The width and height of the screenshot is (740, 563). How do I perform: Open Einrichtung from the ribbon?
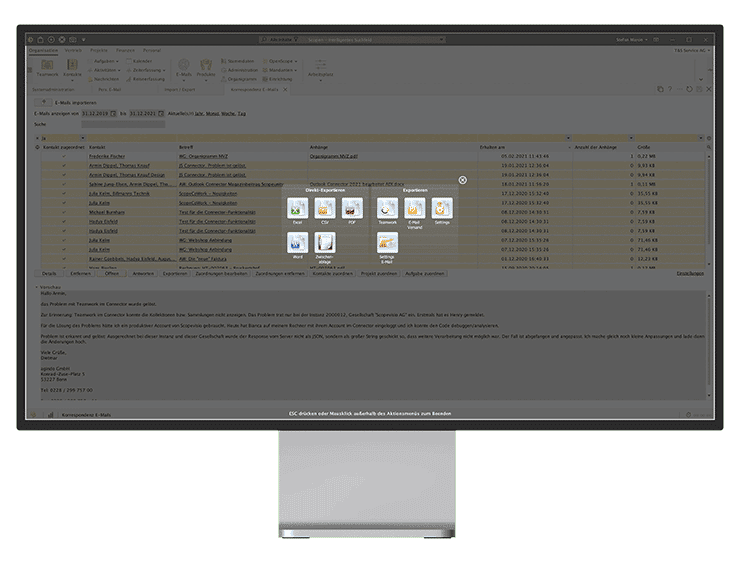click(x=278, y=79)
